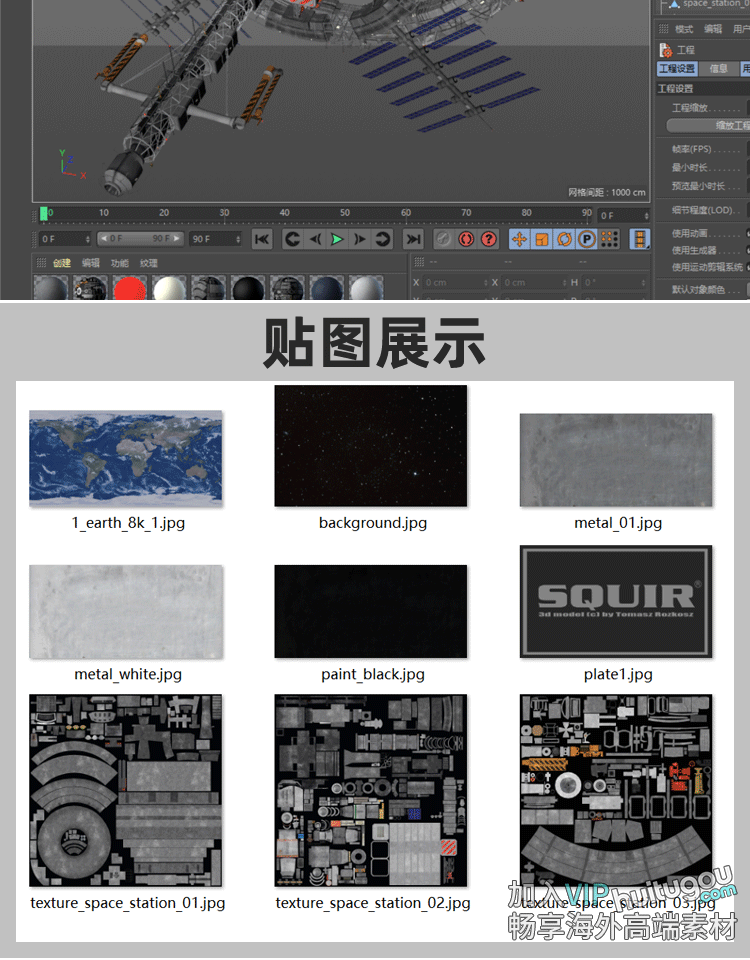Screen dimensions: 750x960
Task: Toggle the 使用生成器 checkbox
Action: (x=747, y=250)
